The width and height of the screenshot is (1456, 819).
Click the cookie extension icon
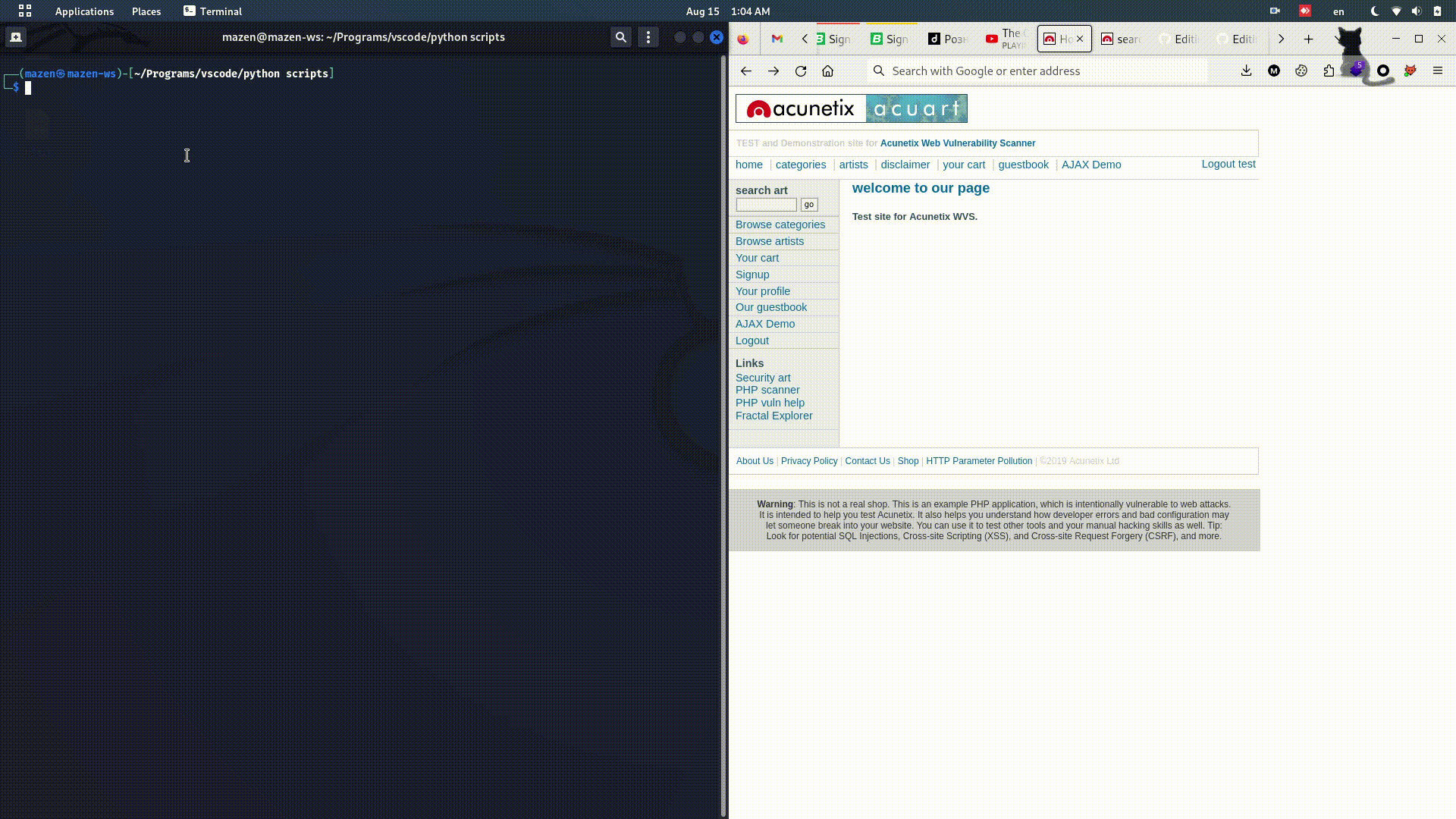1301,71
